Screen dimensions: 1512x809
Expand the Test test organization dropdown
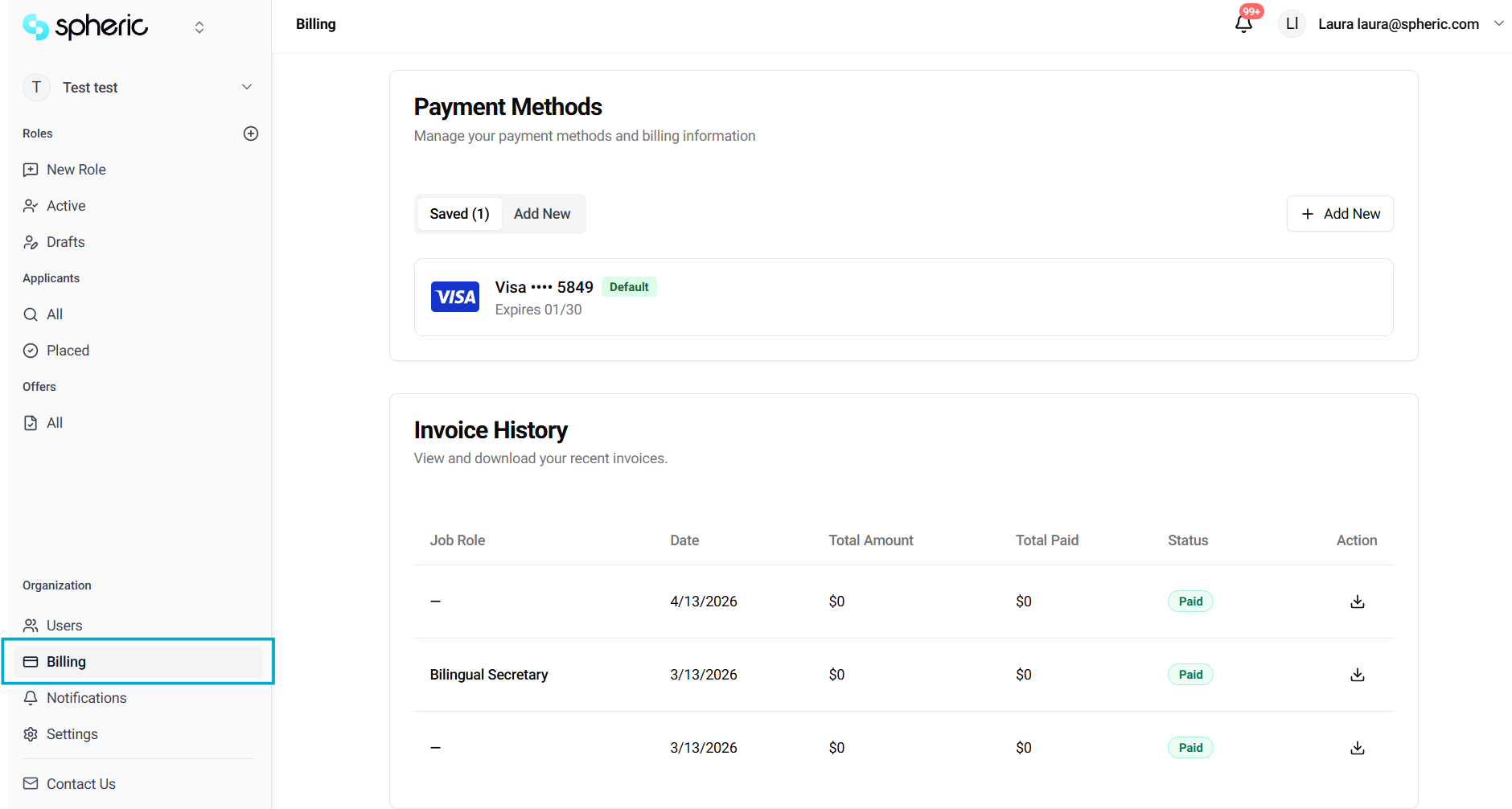[x=247, y=87]
